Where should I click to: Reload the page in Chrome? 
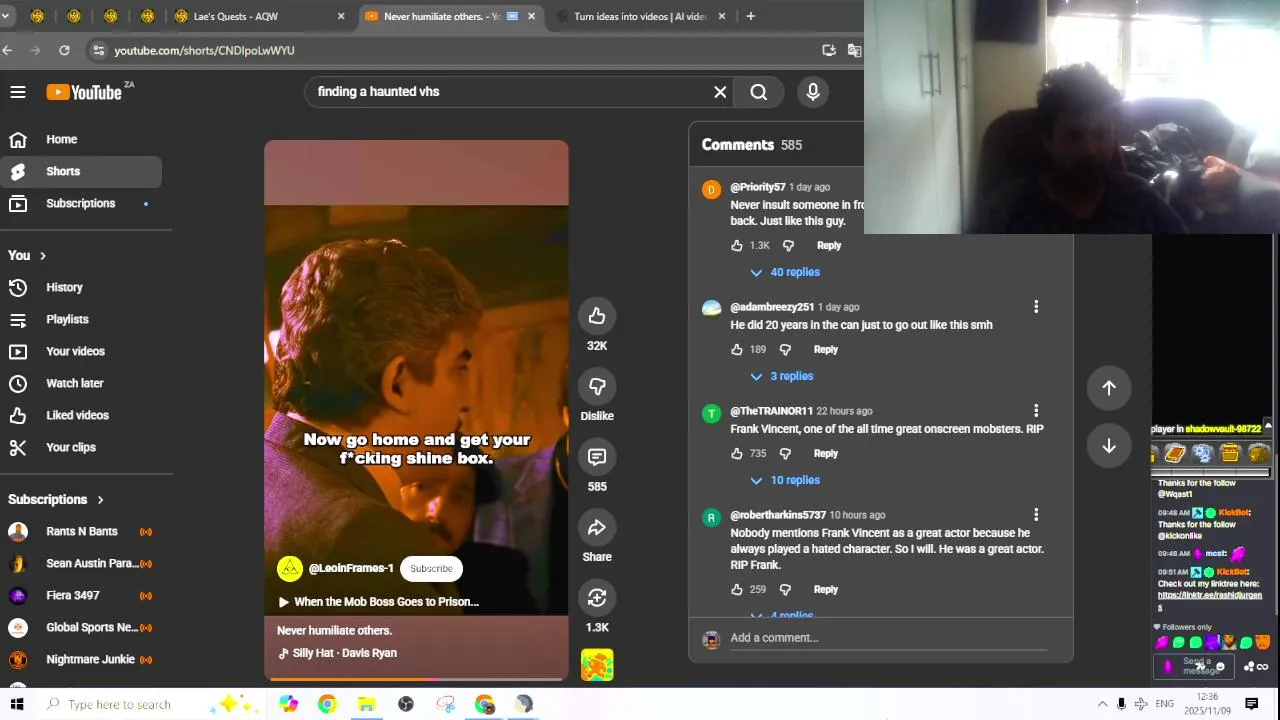tap(64, 50)
